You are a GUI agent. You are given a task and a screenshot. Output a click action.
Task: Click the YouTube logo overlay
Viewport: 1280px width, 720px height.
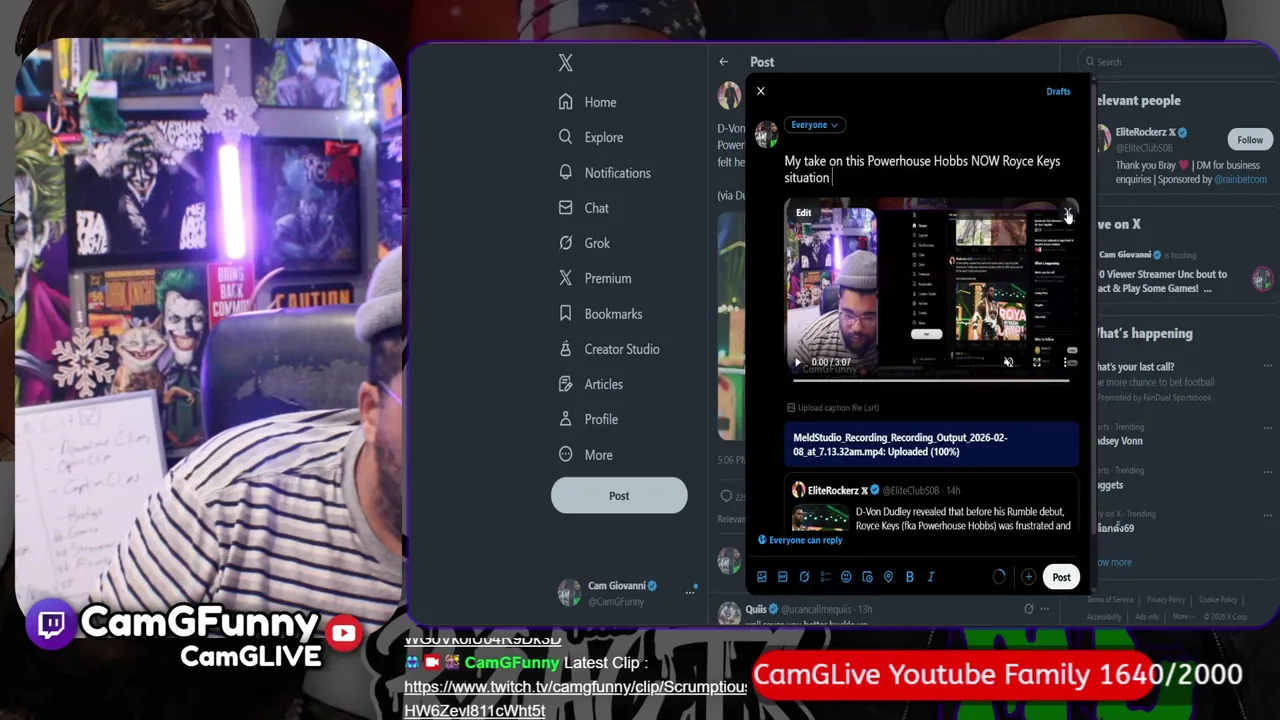pos(343,633)
